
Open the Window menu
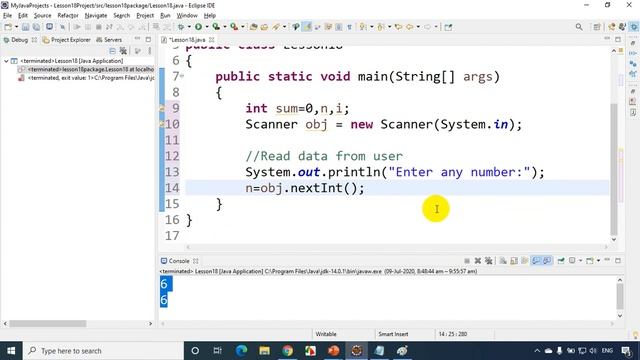tap(187, 16)
